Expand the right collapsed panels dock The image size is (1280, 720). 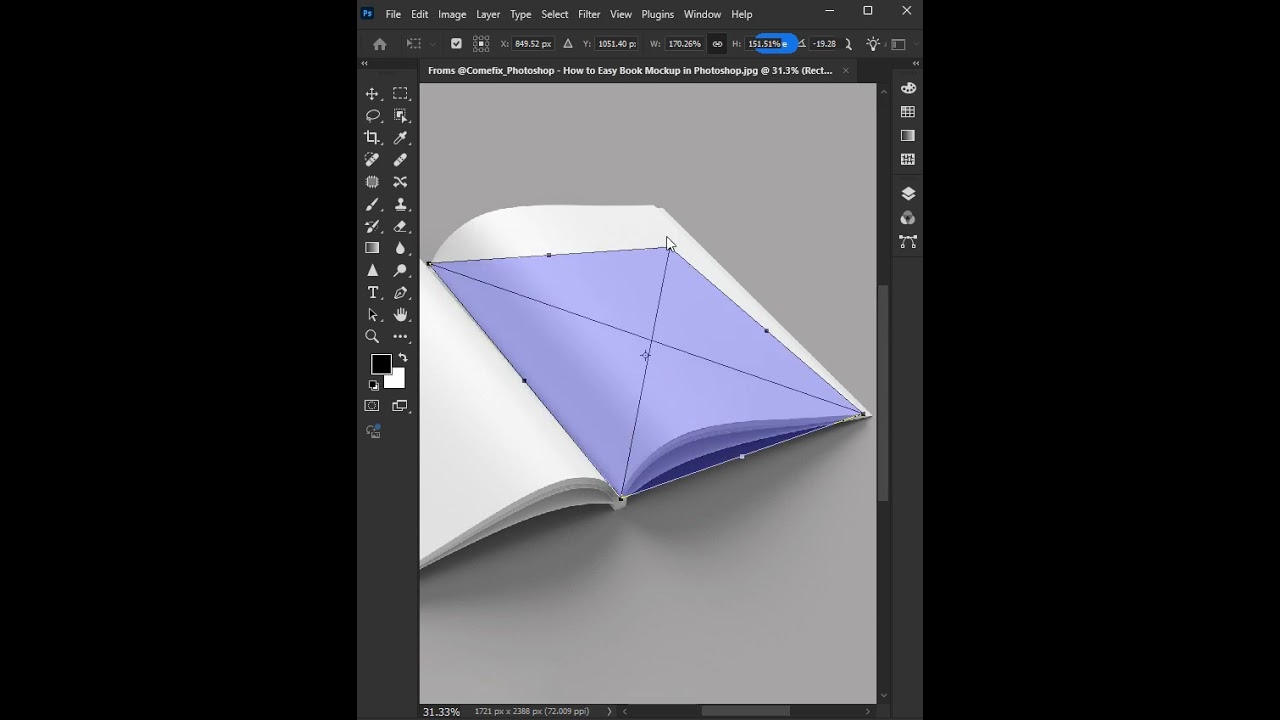(916, 63)
